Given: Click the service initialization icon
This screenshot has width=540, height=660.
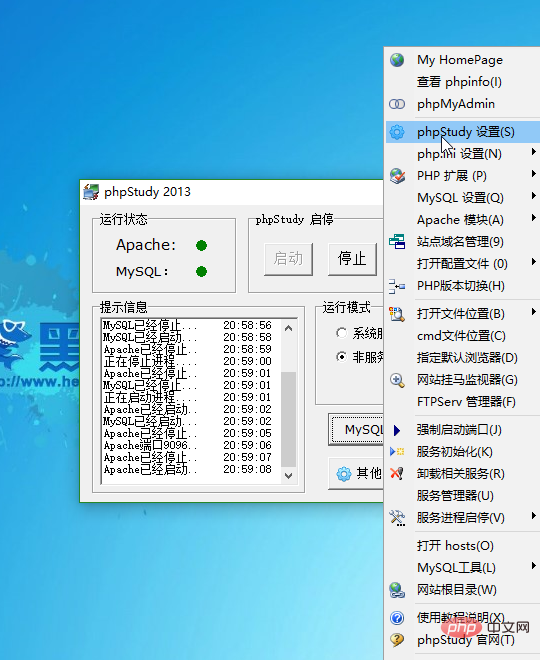Looking at the screenshot, I should (x=397, y=452).
